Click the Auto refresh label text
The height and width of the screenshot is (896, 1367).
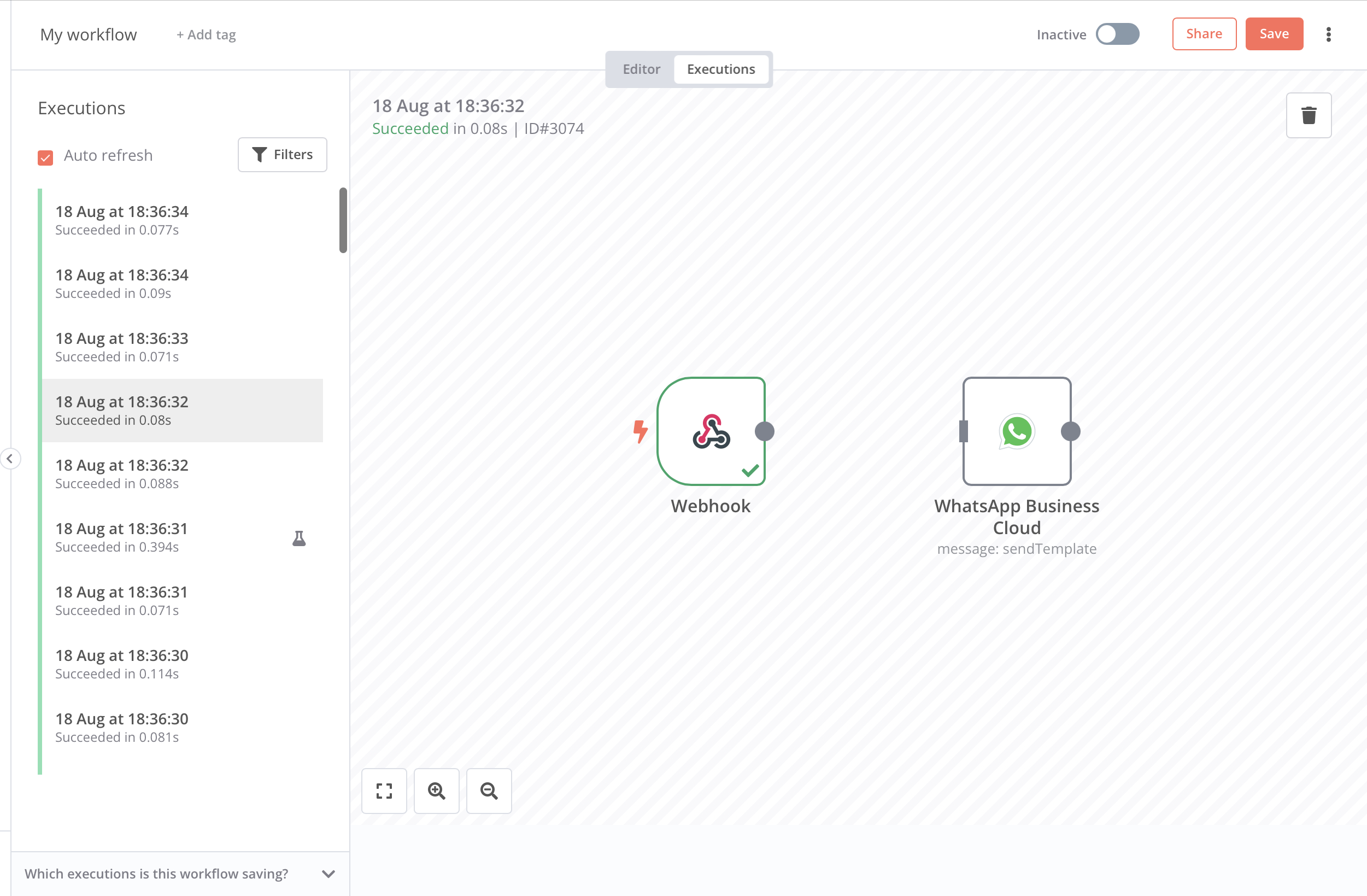(x=108, y=156)
